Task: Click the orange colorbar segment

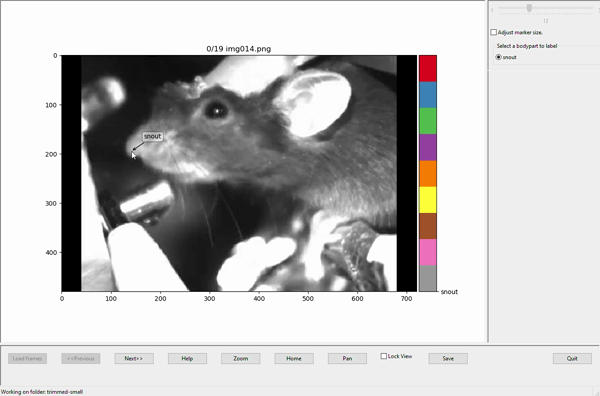Action: click(428, 173)
